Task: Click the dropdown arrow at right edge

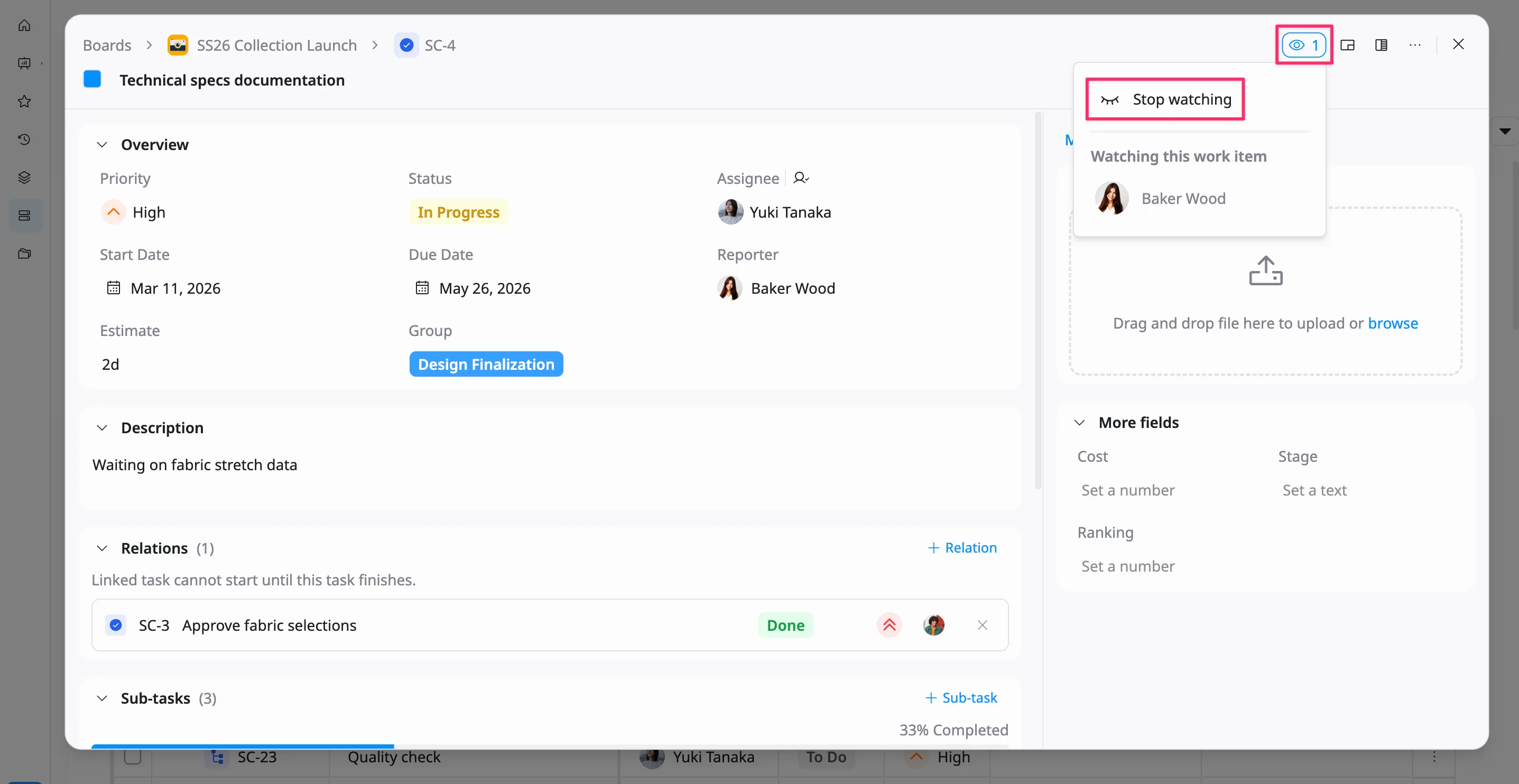Action: [1505, 132]
